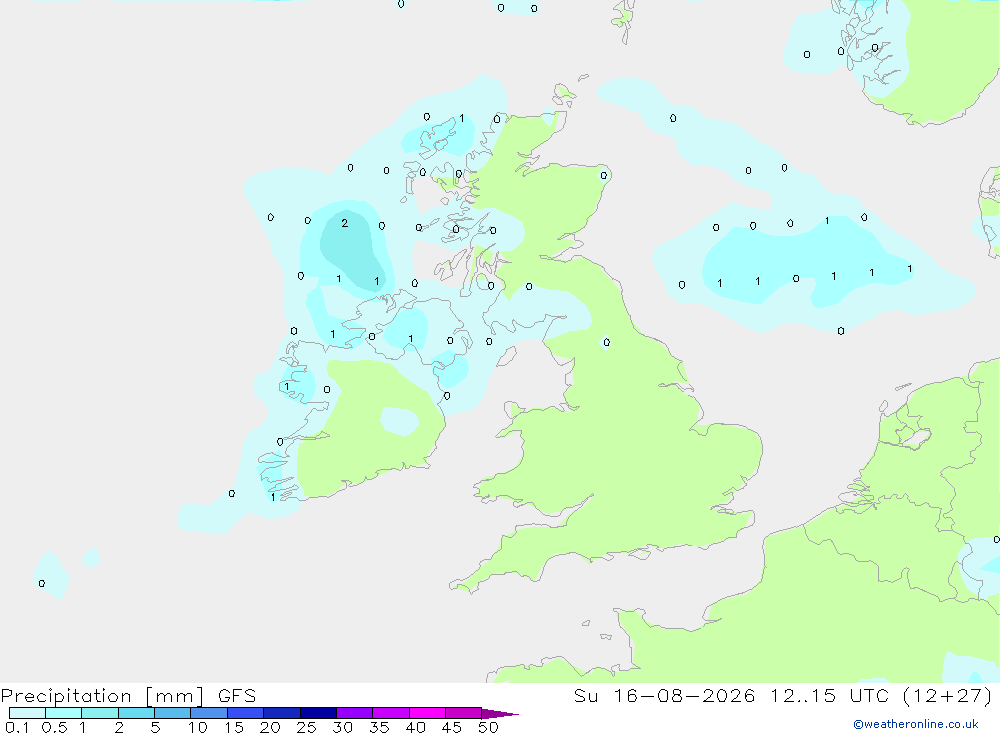The image size is (1000, 733).
Task: Click the 'Precipitation [mm]' map title
Action: 102,696
